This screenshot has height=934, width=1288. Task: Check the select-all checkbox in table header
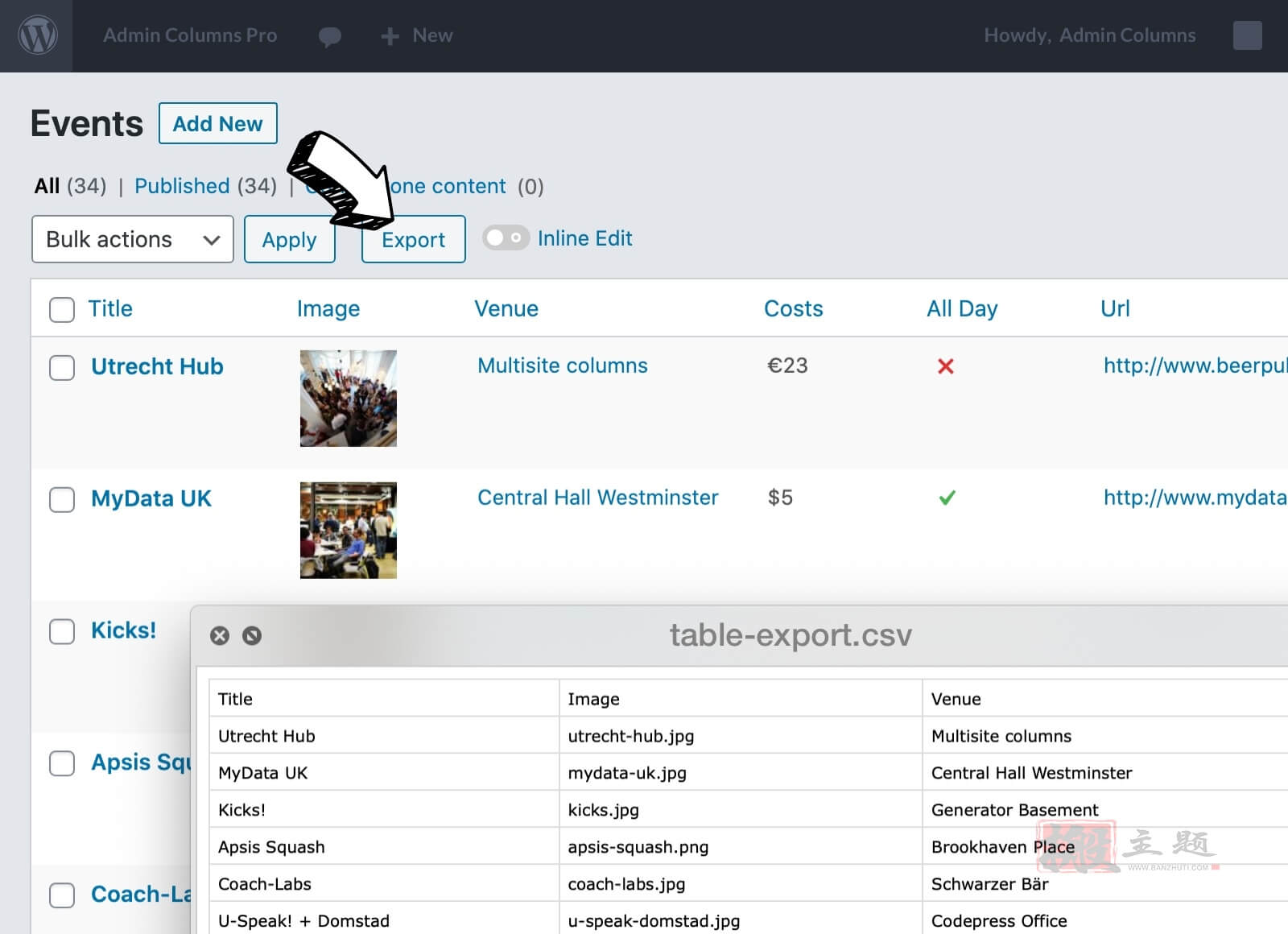click(62, 309)
